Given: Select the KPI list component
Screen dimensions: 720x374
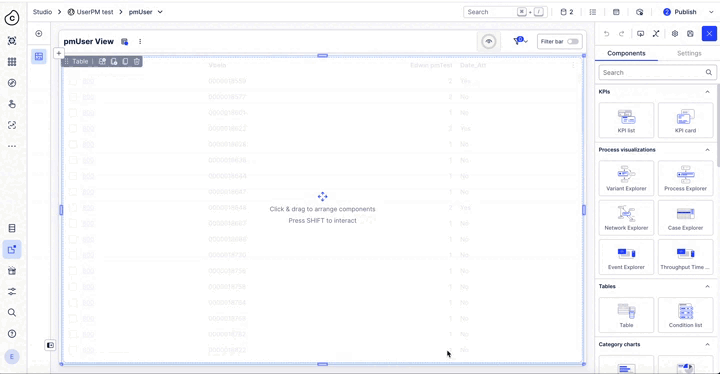Looking at the screenshot, I should pyautogui.click(x=626, y=120).
